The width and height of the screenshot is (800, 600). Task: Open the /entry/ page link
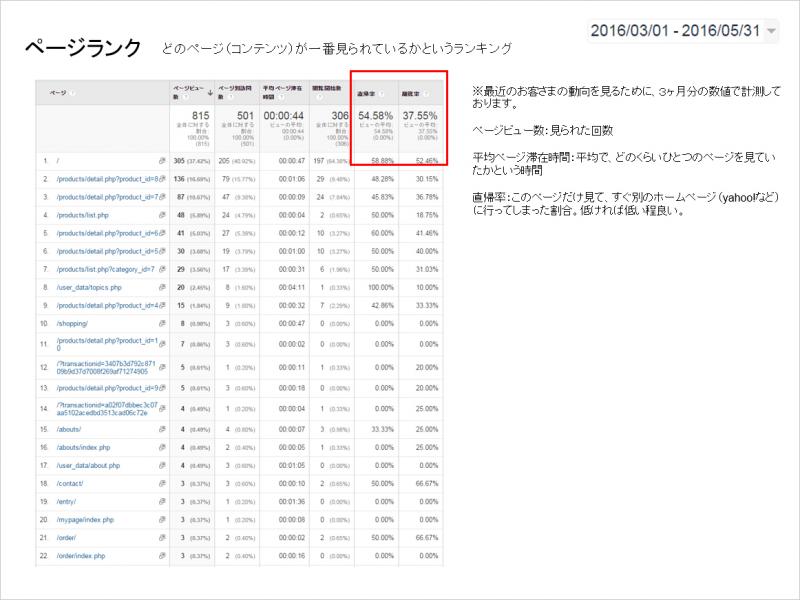click(x=66, y=502)
